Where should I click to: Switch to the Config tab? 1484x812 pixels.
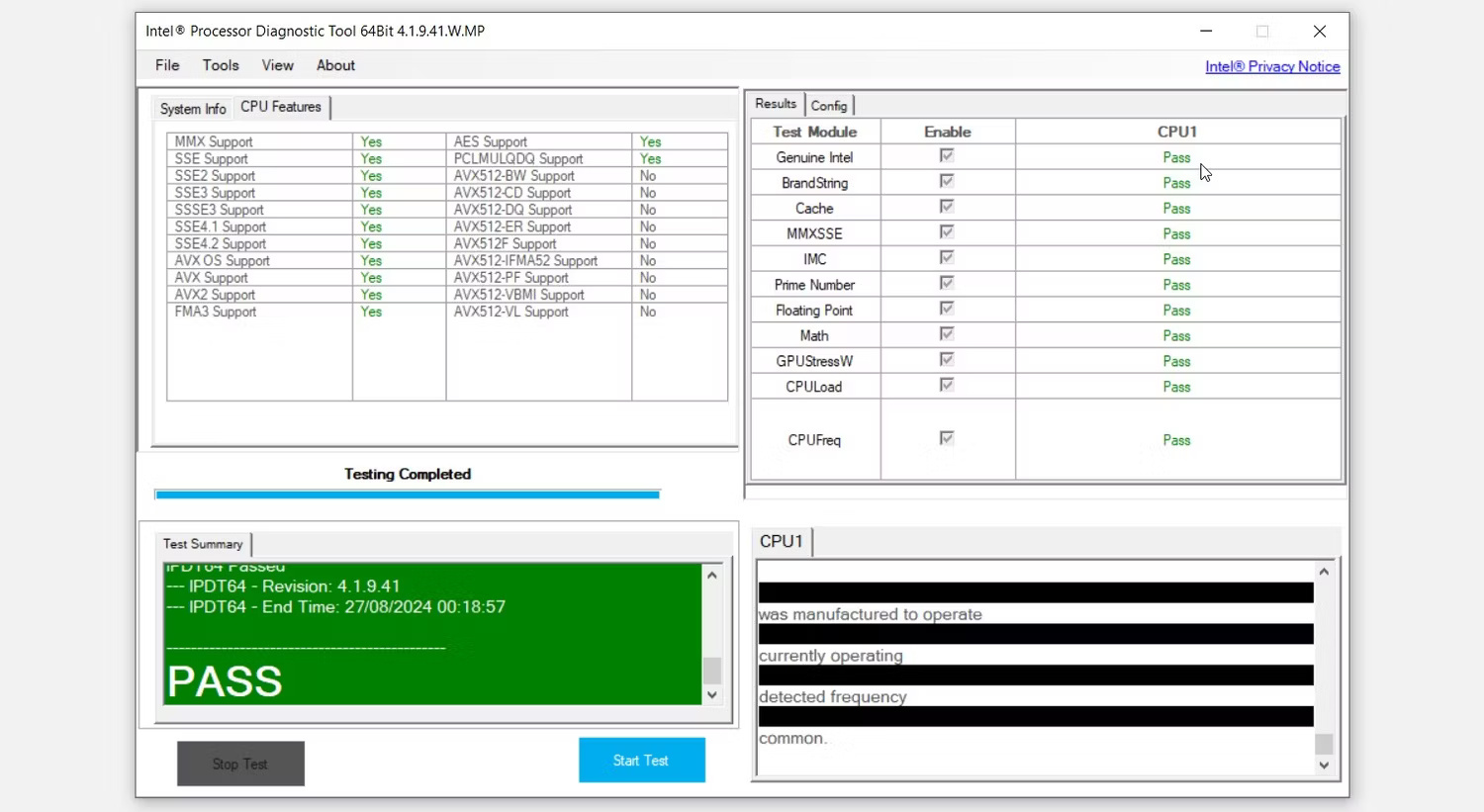pos(829,106)
